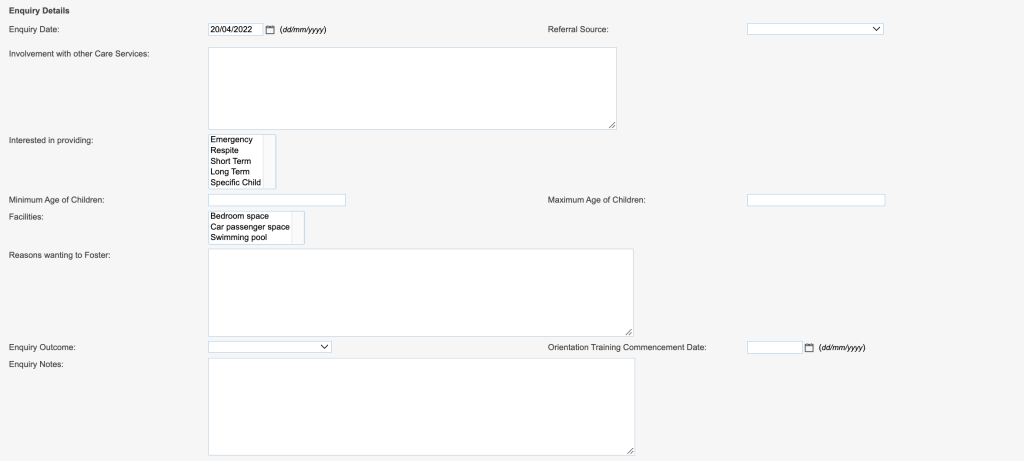Click the Enquiry Date text field
Image resolution: width=1024 pixels, height=461 pixels.
click(236, 29)
